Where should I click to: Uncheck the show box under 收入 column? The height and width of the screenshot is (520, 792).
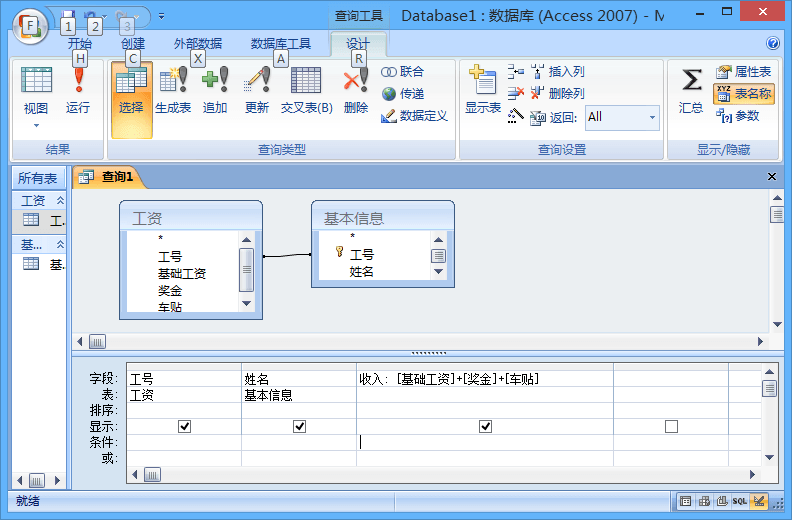point(485,427)
